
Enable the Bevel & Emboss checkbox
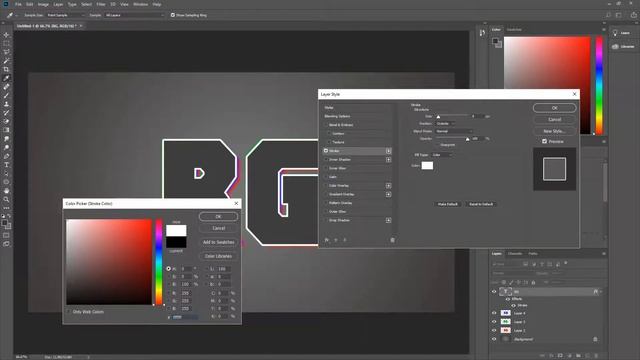326,125
